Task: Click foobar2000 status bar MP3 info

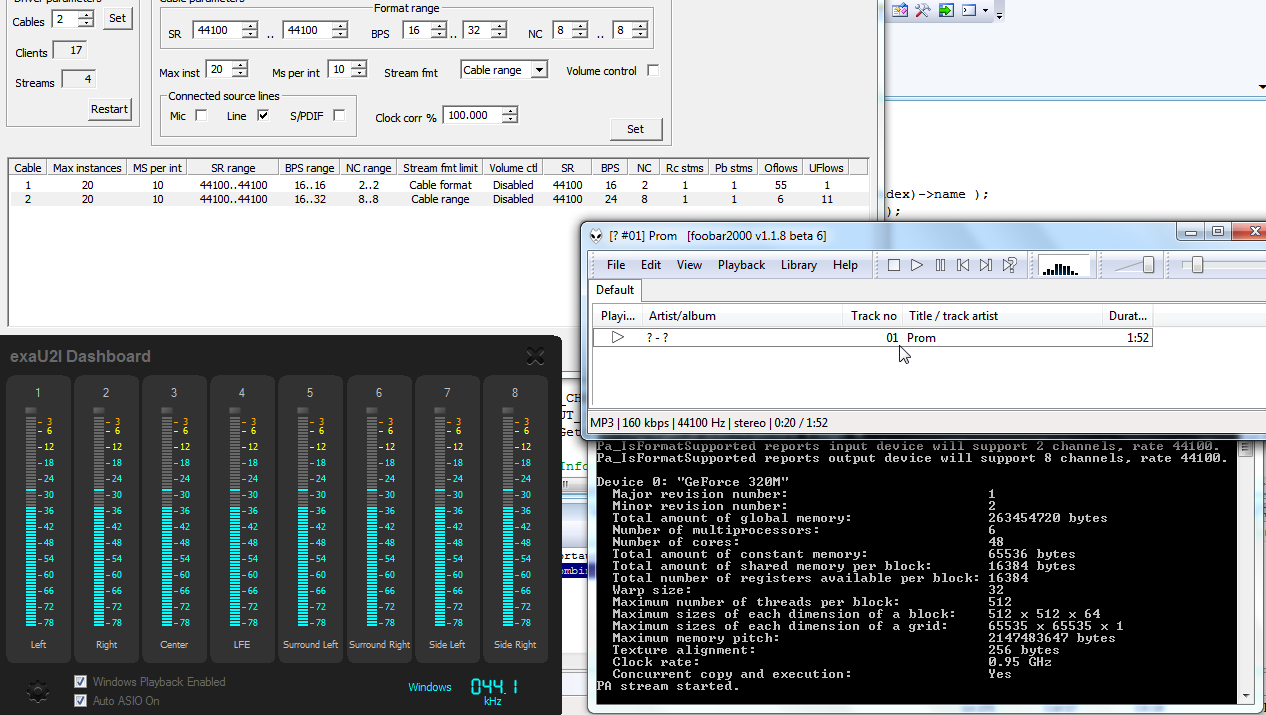Action: [709, 423]
